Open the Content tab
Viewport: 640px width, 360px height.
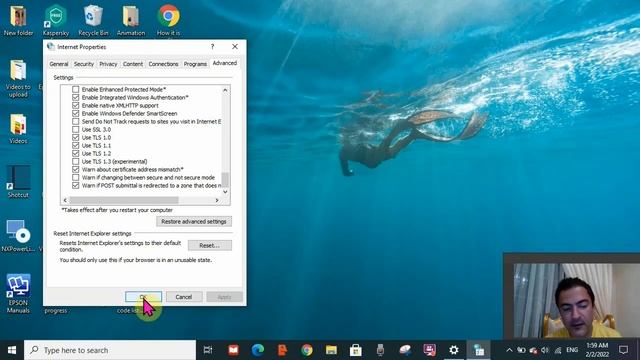(x=133, y=64)
